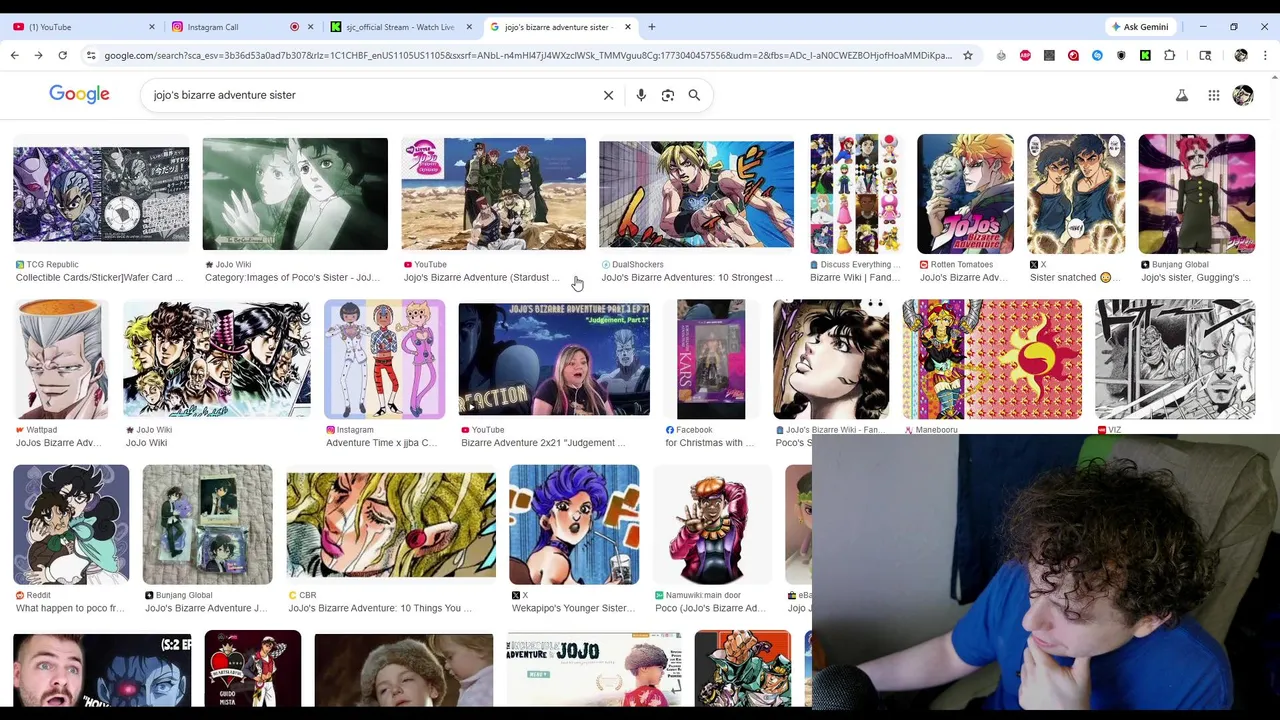
Task: Open the VIZ manga panel image
Action: 1175,359
